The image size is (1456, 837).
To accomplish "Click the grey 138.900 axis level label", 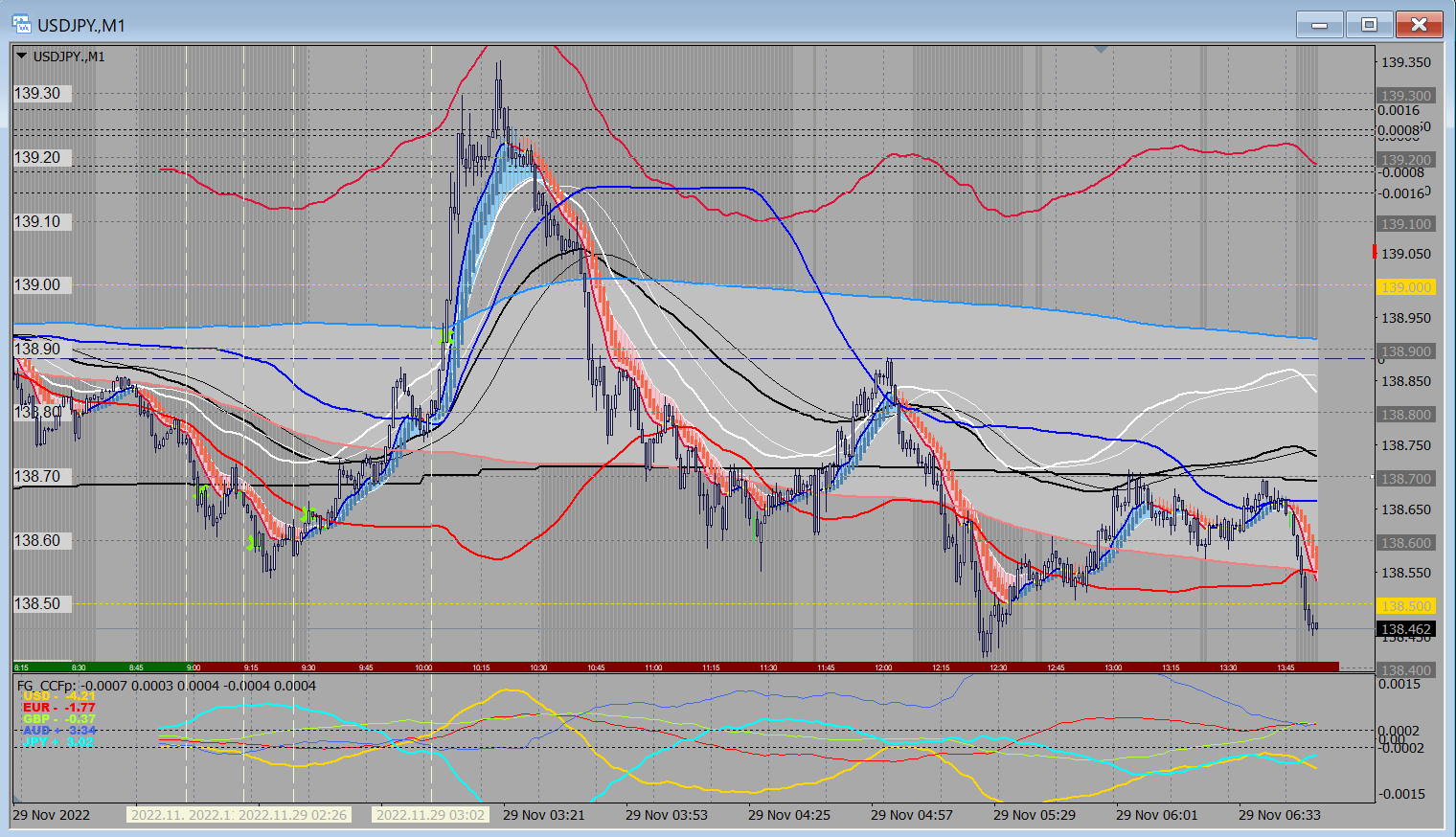I will [1405, 351].
